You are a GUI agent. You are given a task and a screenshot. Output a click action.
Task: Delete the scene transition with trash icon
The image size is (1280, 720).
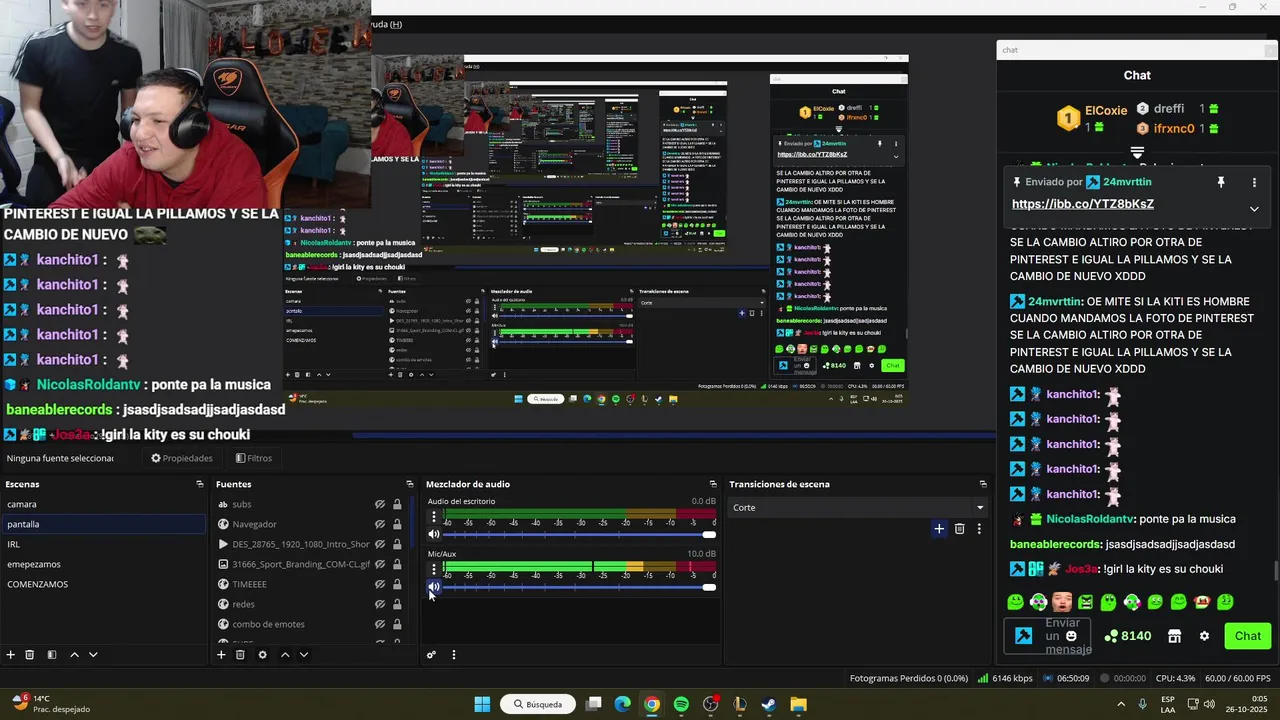tap(960, 529)
